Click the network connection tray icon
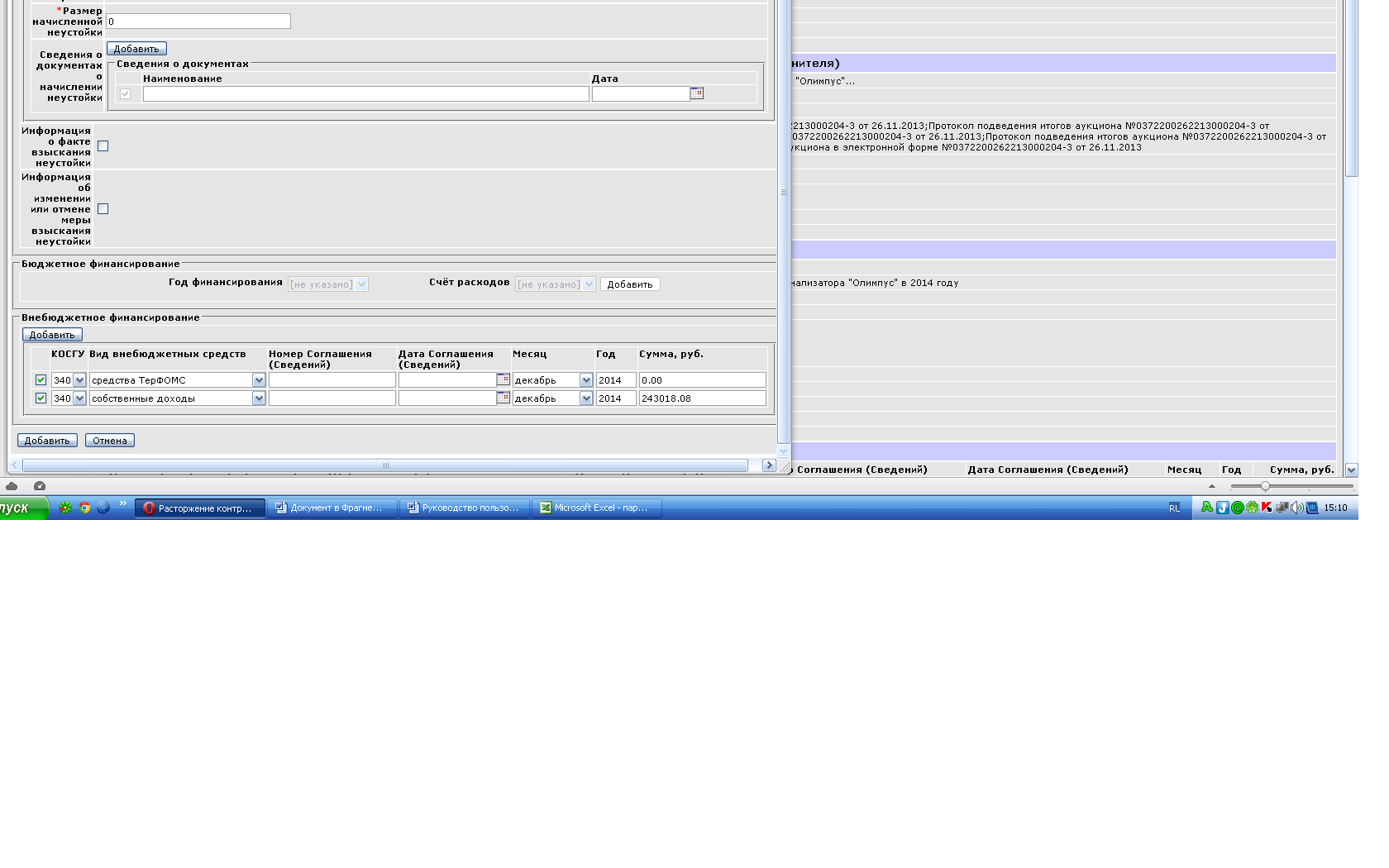This screenshot has width=1389, height=868. point(1282,508)
